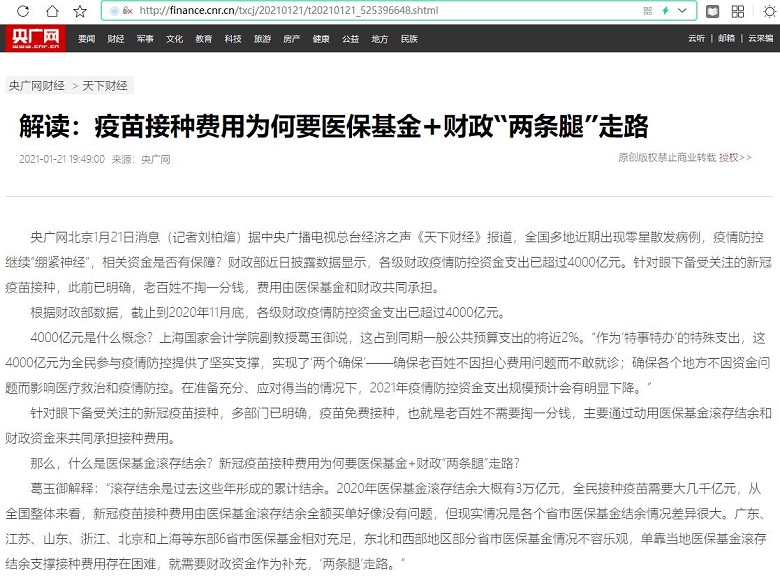Open the 授权>> licensing link

click(x=734, y=158)
